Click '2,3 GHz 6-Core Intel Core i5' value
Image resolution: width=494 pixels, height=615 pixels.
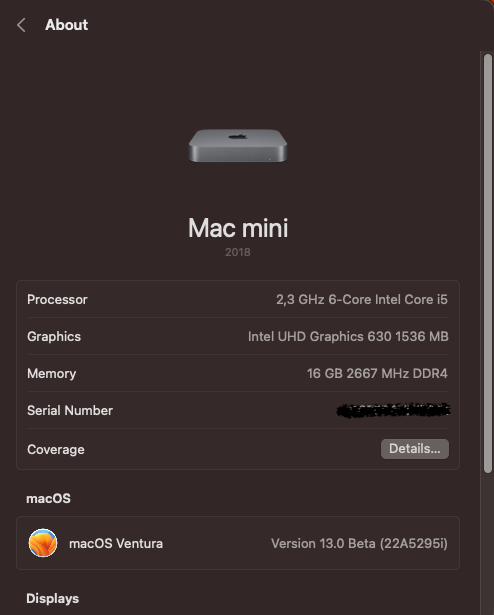point(362,300)
